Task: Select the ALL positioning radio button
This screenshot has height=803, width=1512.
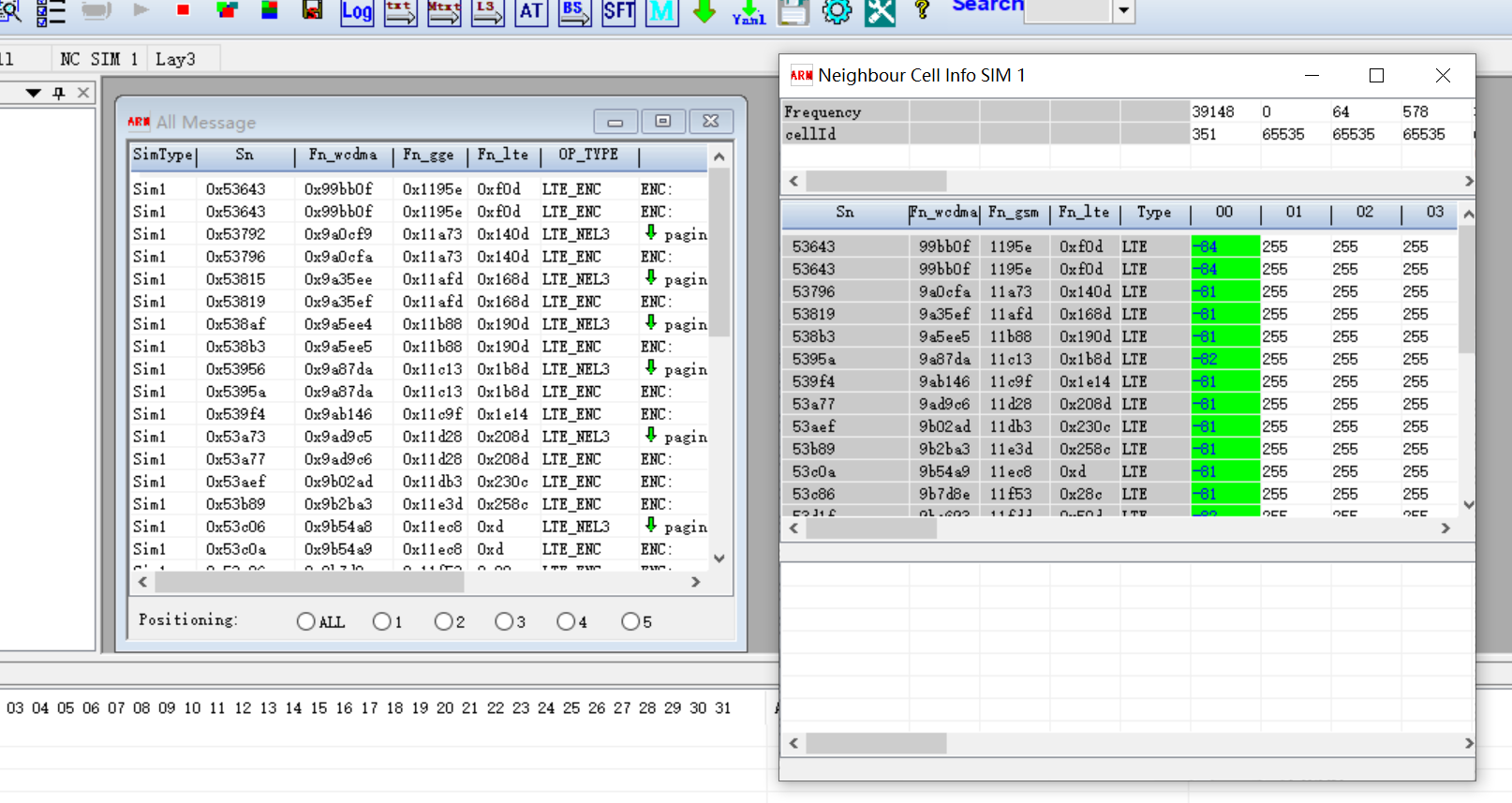Action: pos(305,621)
